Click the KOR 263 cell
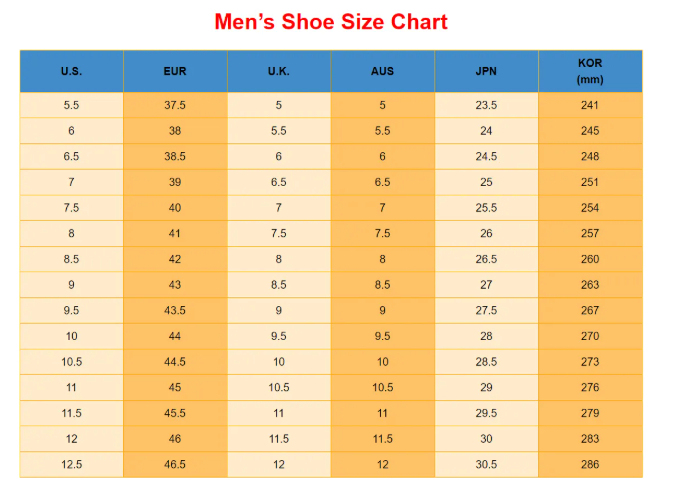Screen dimensions: 676x486 click(590, 284)
